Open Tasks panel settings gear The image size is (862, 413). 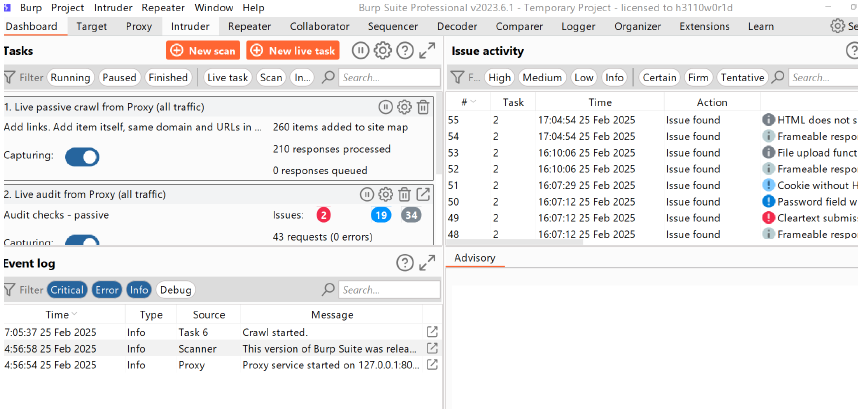point(383,51)
